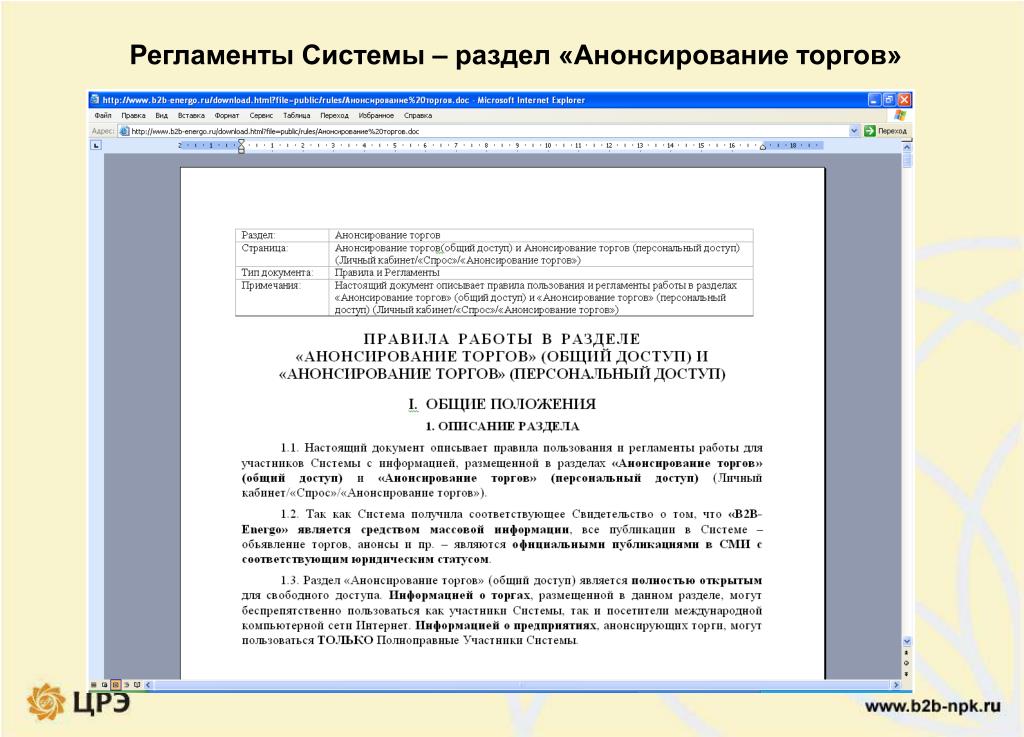
Task: Open the Справка menu
Action: pyautogui.click(x=418, y=116)
